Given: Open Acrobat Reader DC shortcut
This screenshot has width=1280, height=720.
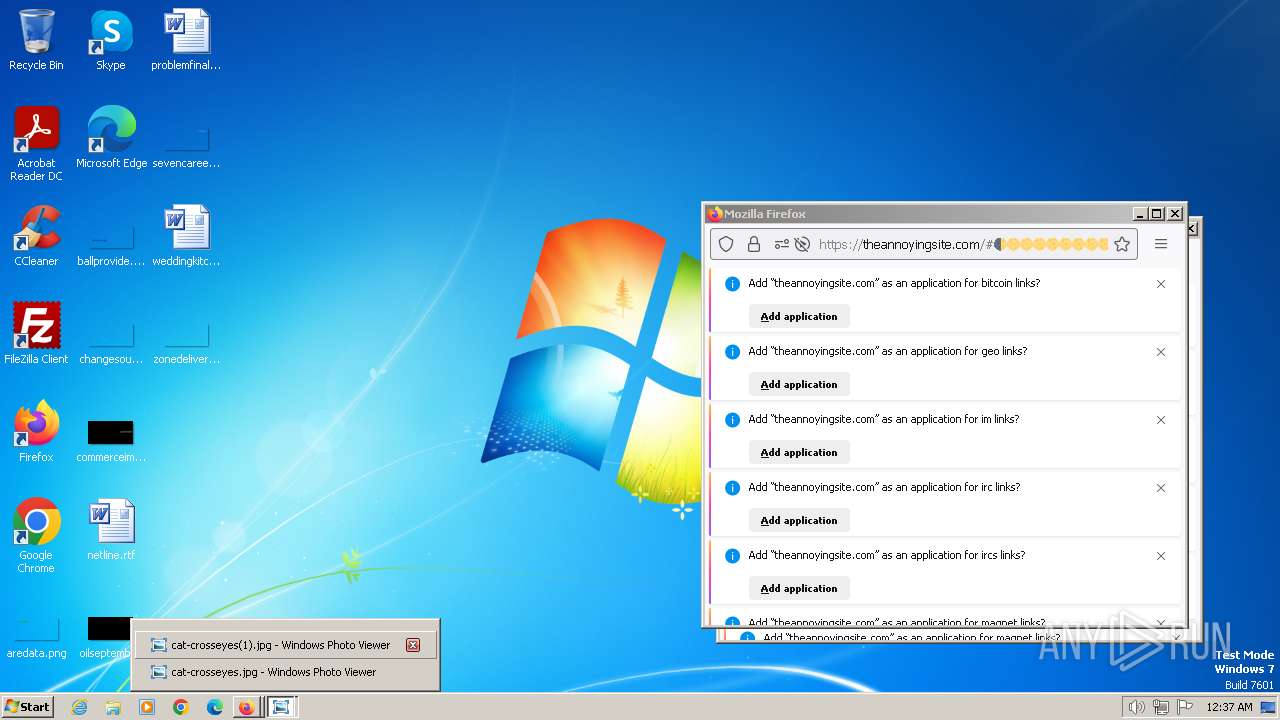Looking at the screenshot, I should click(x=36, y=144).
